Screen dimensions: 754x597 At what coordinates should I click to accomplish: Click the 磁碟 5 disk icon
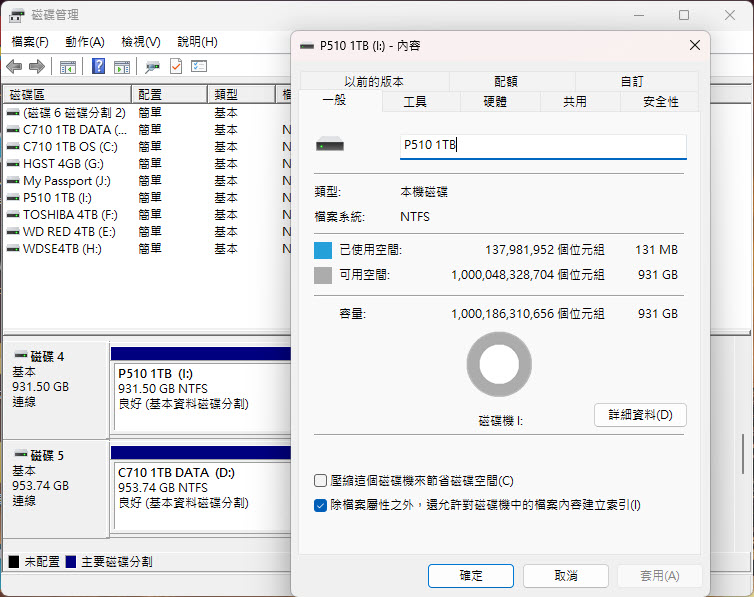[x=21, y=454]
